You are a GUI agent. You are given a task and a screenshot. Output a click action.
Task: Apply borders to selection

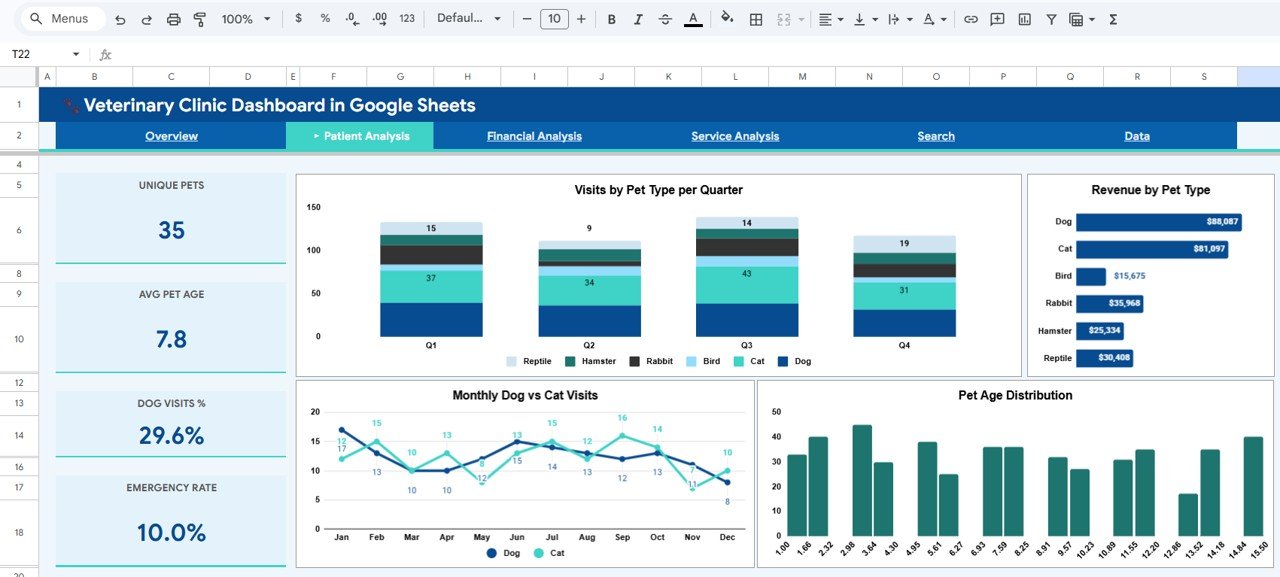pyautogui.click(x=754, y=18)
